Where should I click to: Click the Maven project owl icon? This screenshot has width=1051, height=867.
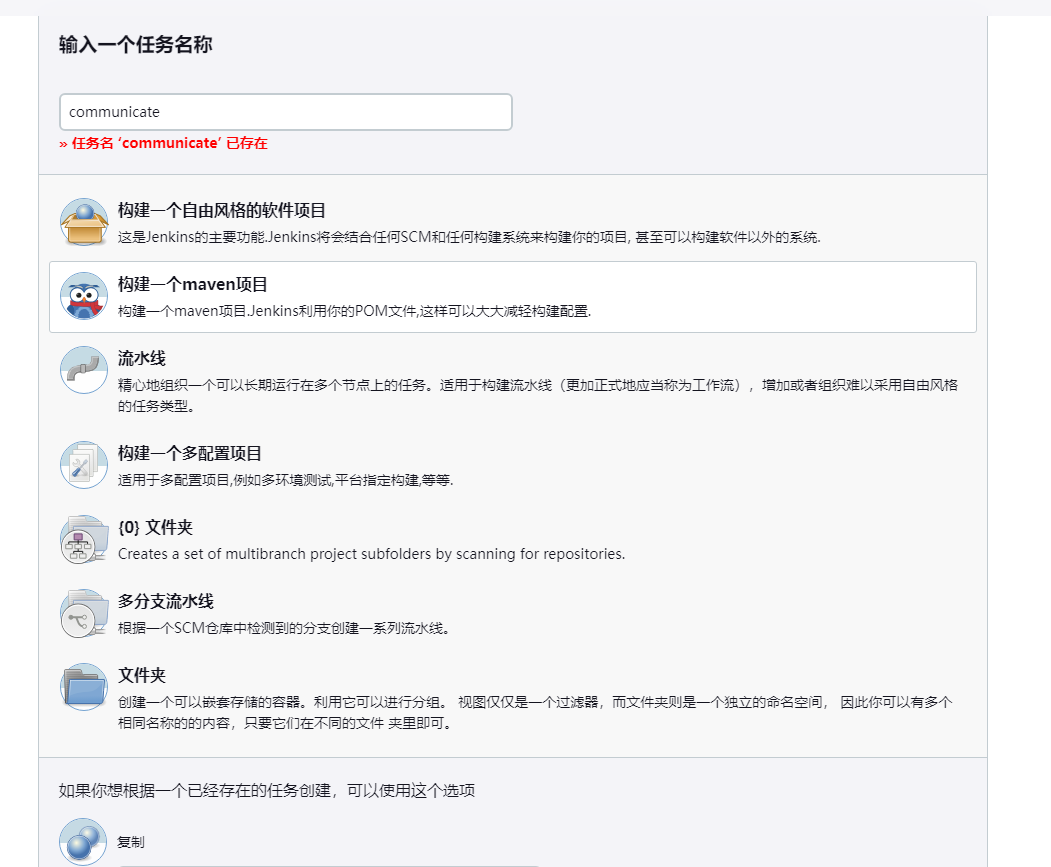[83, 296]
